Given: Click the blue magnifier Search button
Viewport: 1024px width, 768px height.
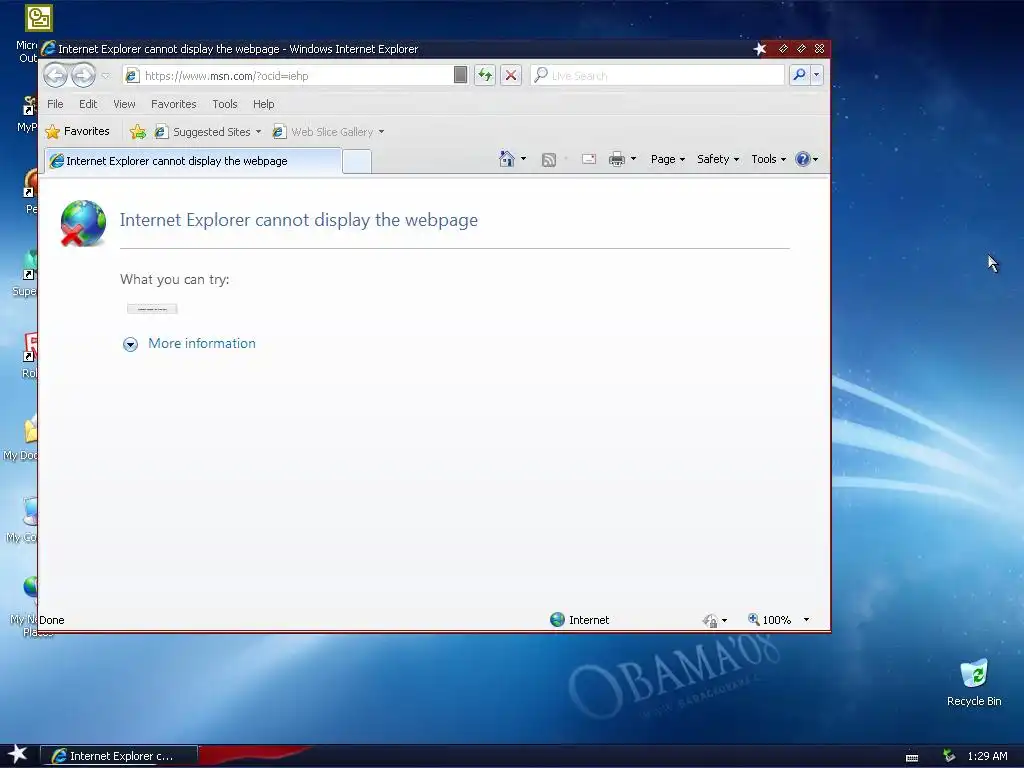Looking at the screenshot, I should [x=799, y=75].
